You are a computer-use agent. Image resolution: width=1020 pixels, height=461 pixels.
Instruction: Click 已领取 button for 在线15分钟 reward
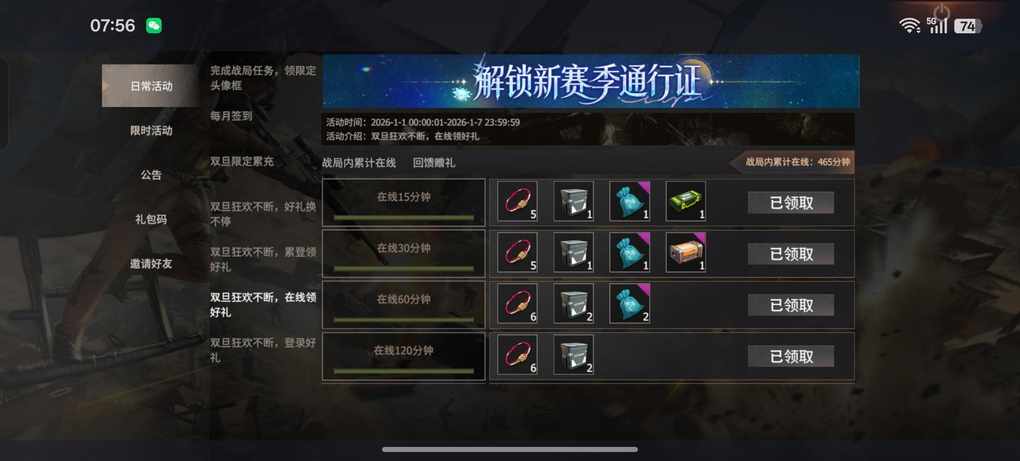coord(791,202)
